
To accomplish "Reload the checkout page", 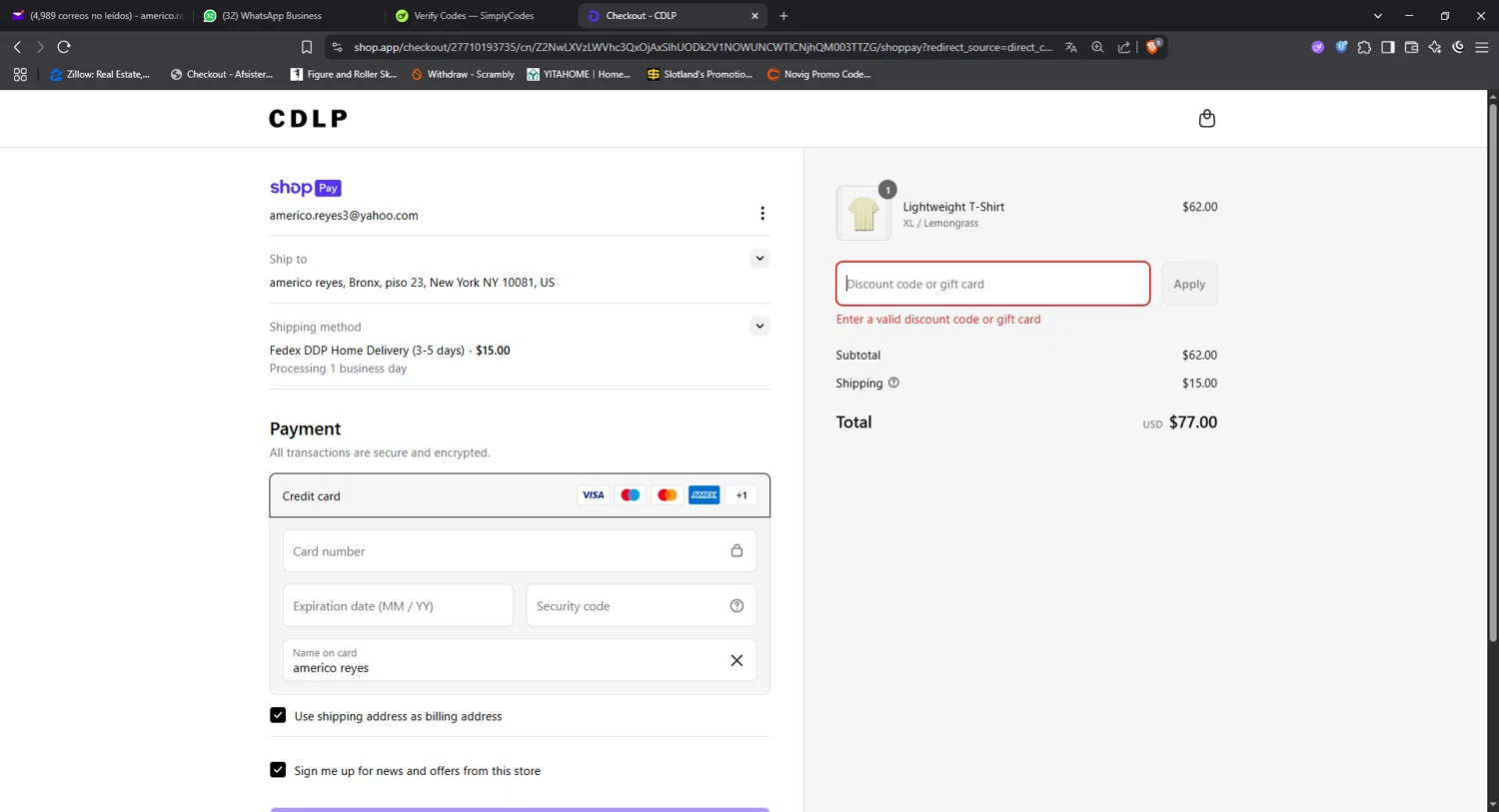I will [x=64, y=47].
